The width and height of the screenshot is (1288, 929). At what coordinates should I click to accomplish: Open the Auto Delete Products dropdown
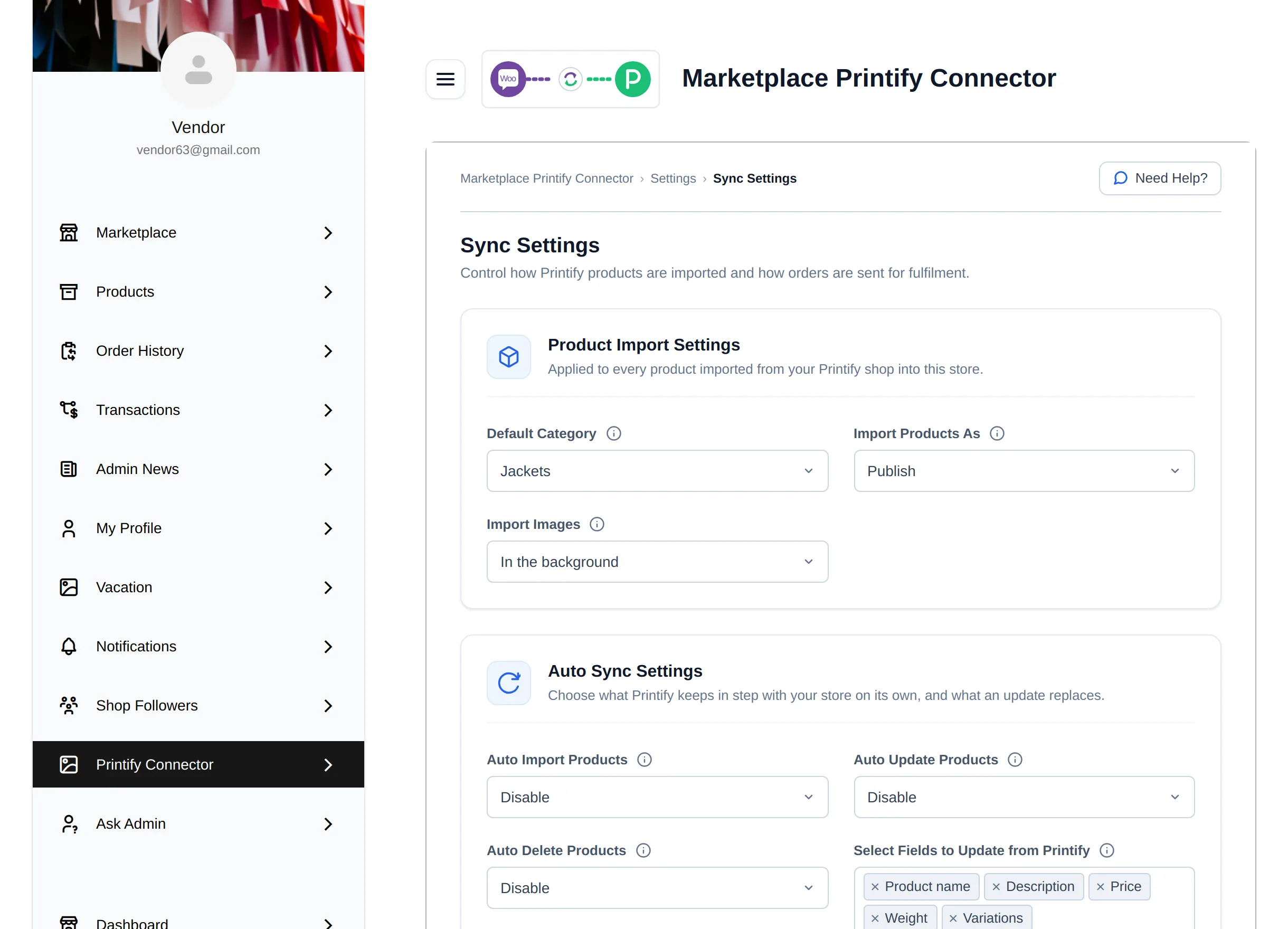pyautogui.click(x=657, y=888)
